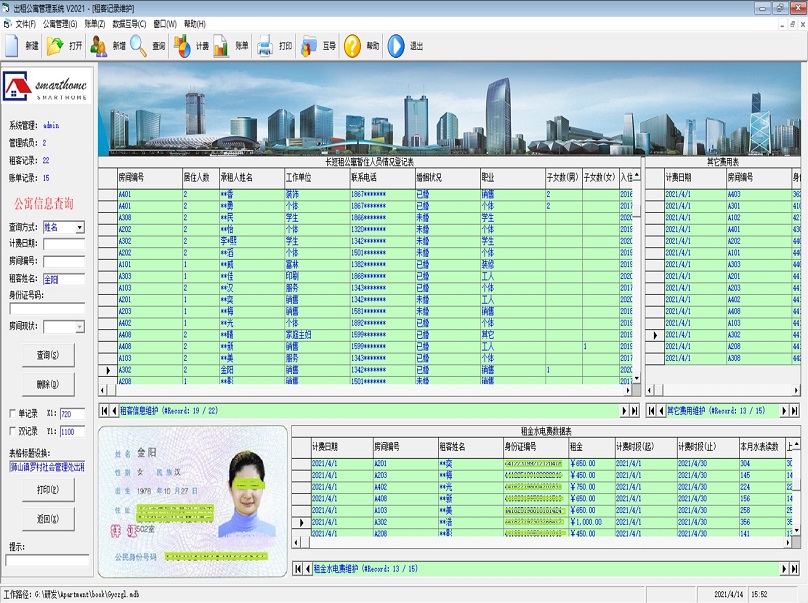Go to previous record in 租金水电费维护 navigator

[308, 569]
